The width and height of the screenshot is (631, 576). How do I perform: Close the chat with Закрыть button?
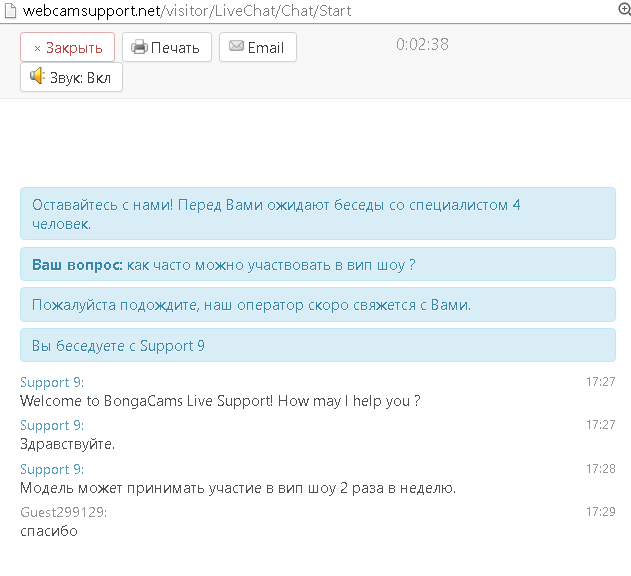(67, 47)
